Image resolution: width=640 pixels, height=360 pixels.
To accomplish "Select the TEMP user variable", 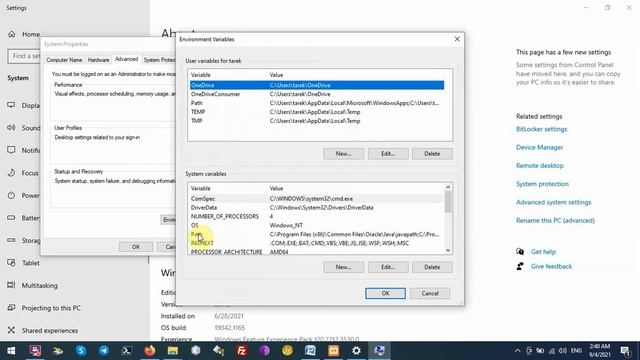I will 317,112.
